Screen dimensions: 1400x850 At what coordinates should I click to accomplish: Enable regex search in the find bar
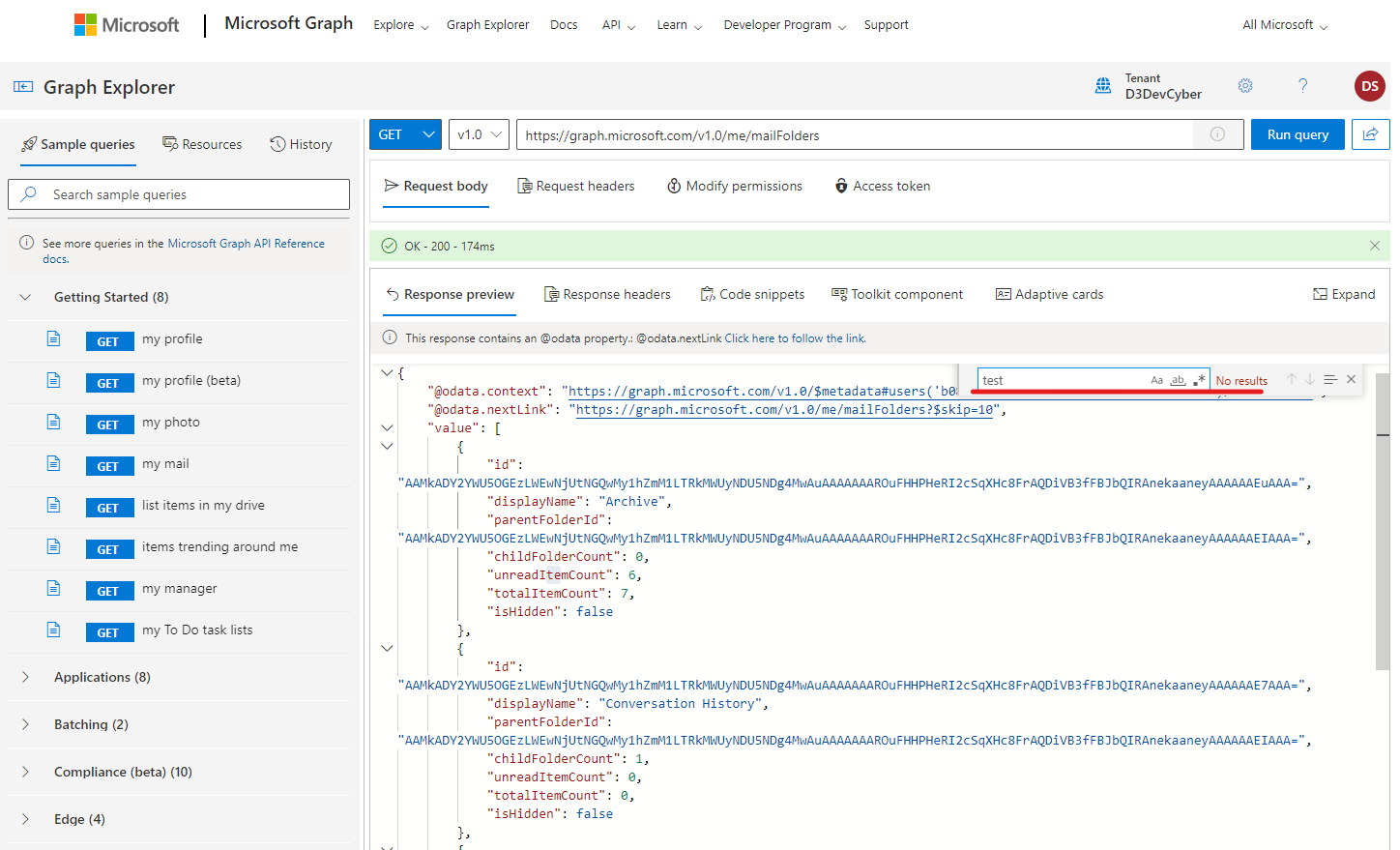(x=1199, y=379)
